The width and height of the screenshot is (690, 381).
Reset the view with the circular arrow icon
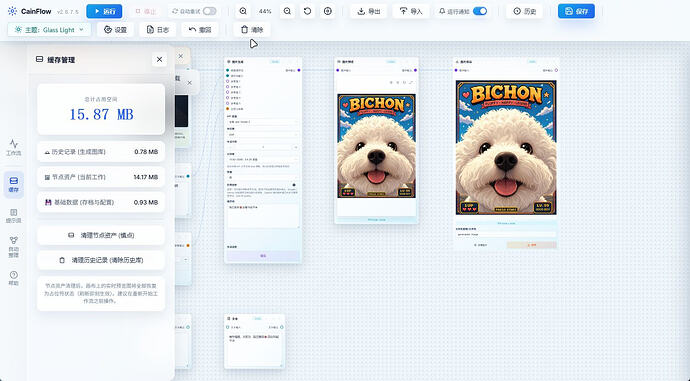[x=308, y=11]
